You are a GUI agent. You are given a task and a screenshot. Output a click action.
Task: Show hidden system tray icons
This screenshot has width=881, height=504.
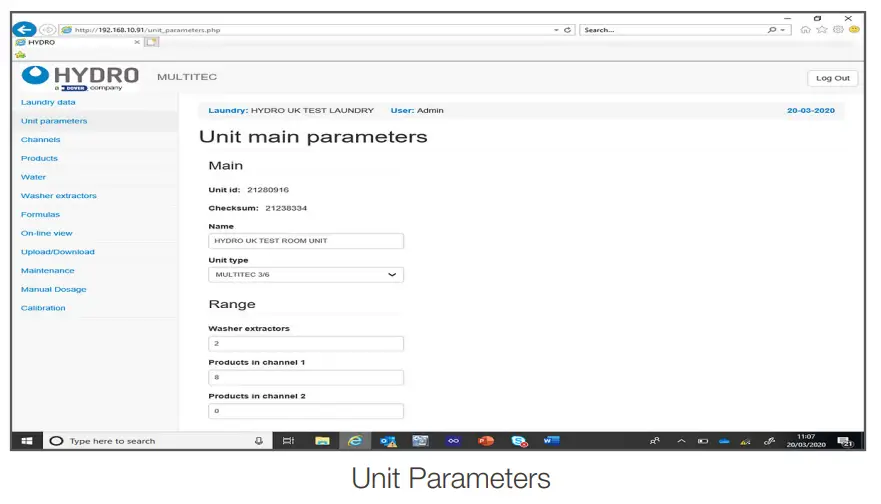[x=681, y=441]
